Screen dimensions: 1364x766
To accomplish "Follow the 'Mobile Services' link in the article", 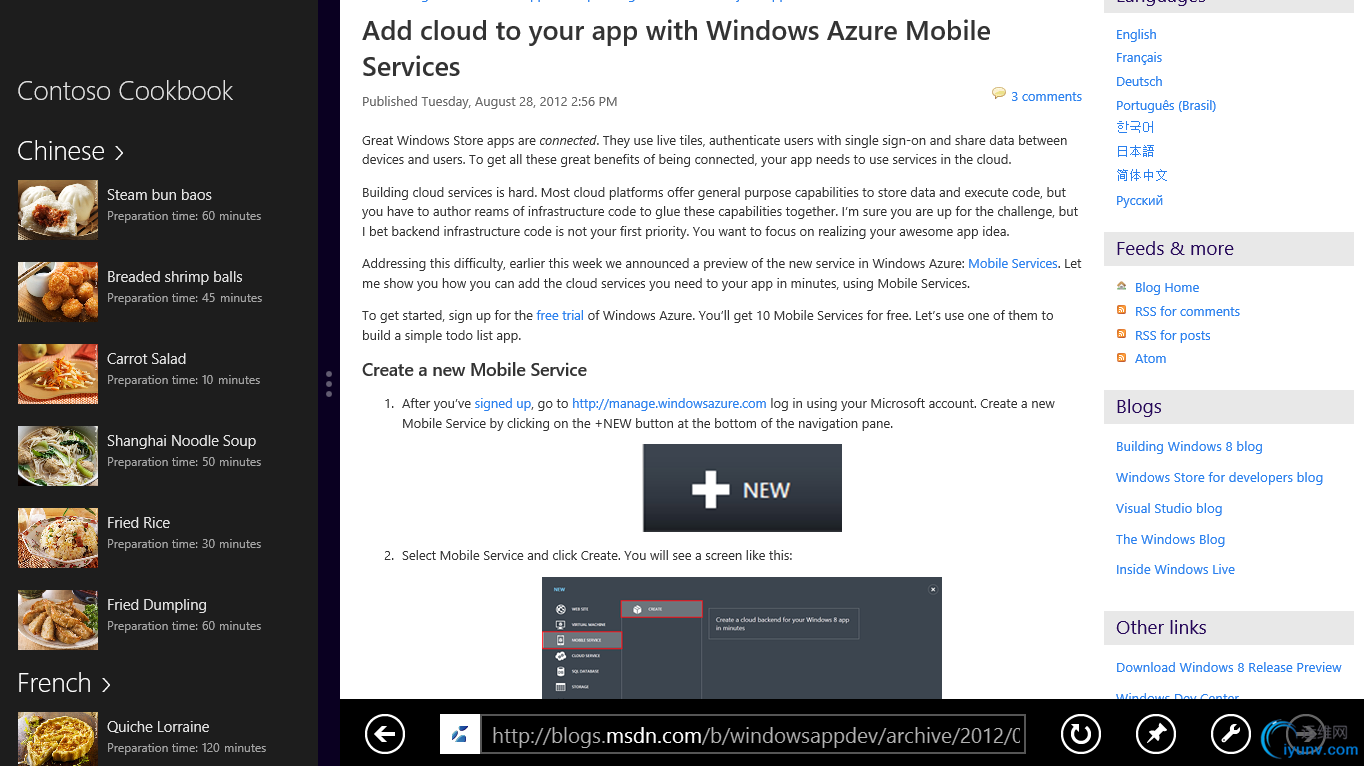I will tap(1013, 264).
